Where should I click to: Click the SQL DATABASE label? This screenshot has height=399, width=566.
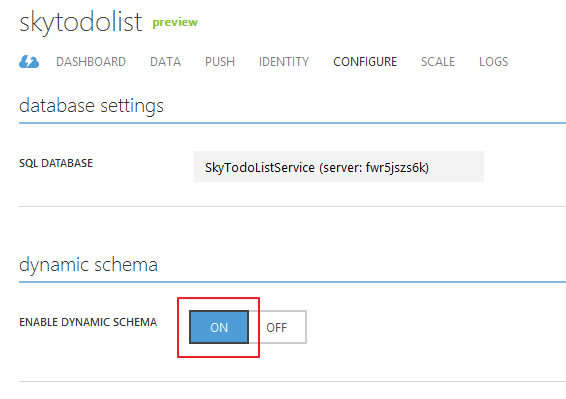tap(56, 163)
